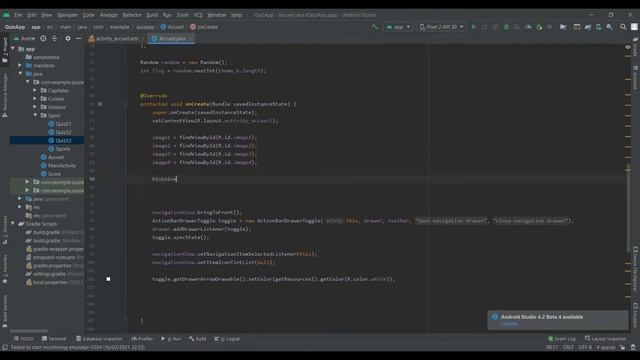Open the Profiler tool window
The image size is (640, 360).
pyautogui.click(x=142, y=339)
